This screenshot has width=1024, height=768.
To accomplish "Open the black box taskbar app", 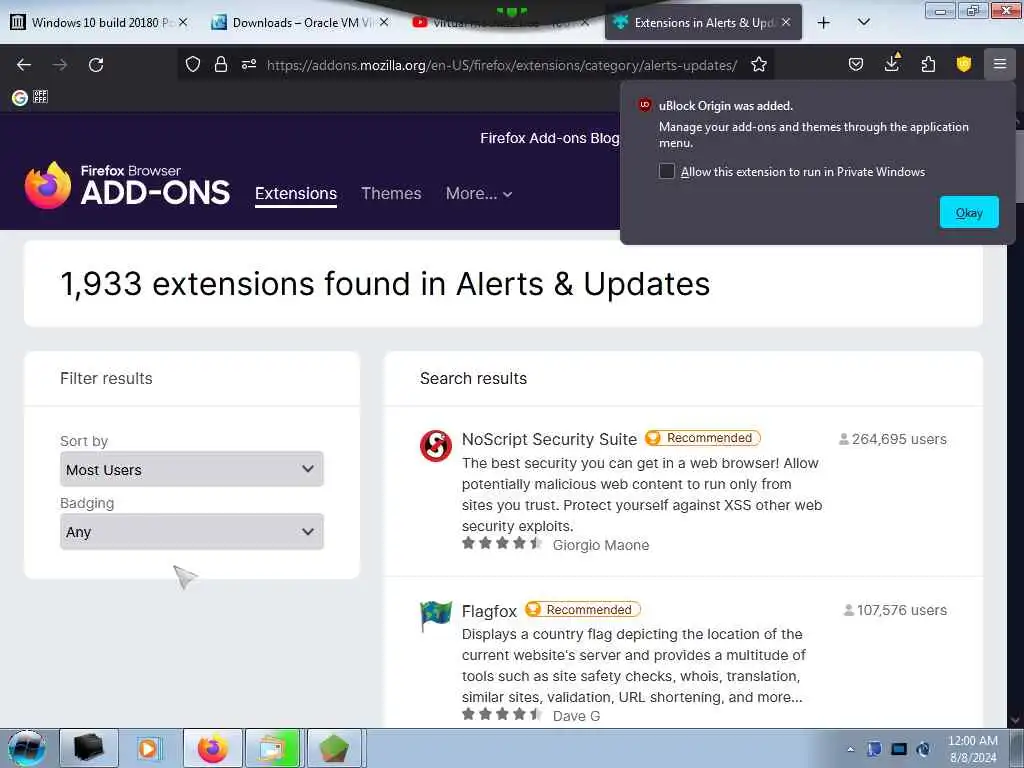I will [x=89, y=748].
